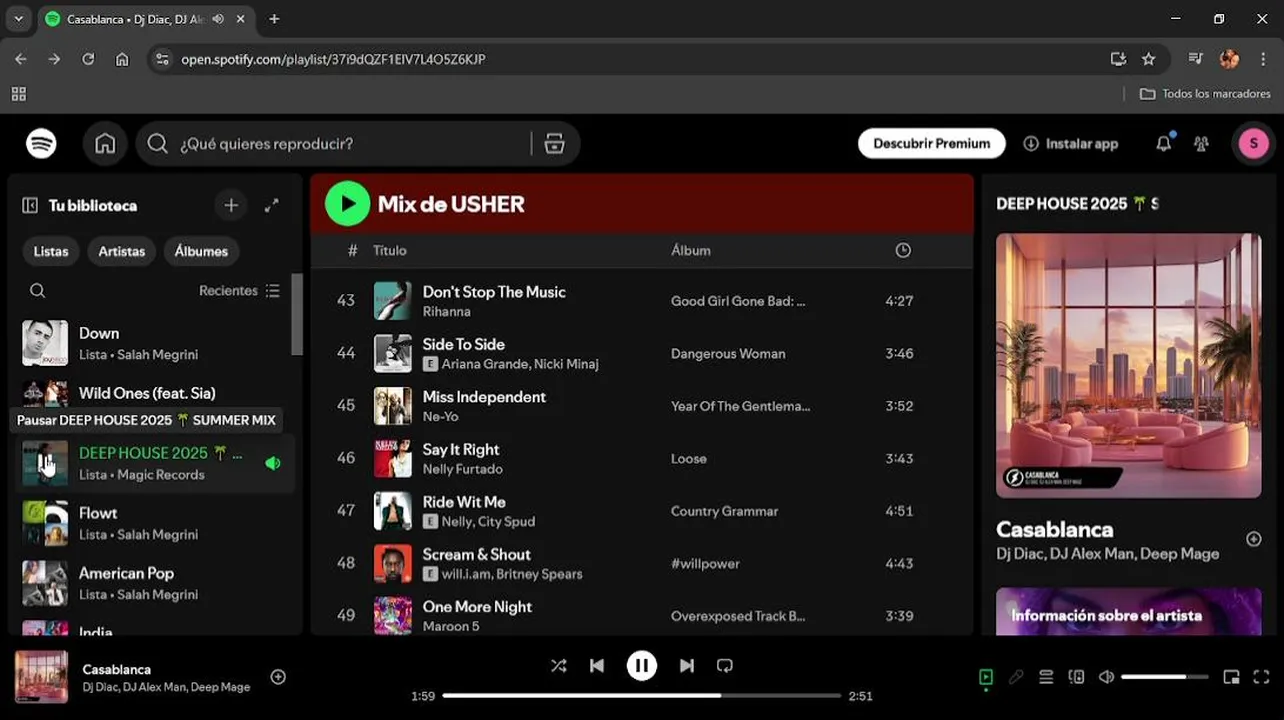Screen dimensions: 1284x720
Task: Open Ne-Yo artist link
Action: tap(440, 417)
